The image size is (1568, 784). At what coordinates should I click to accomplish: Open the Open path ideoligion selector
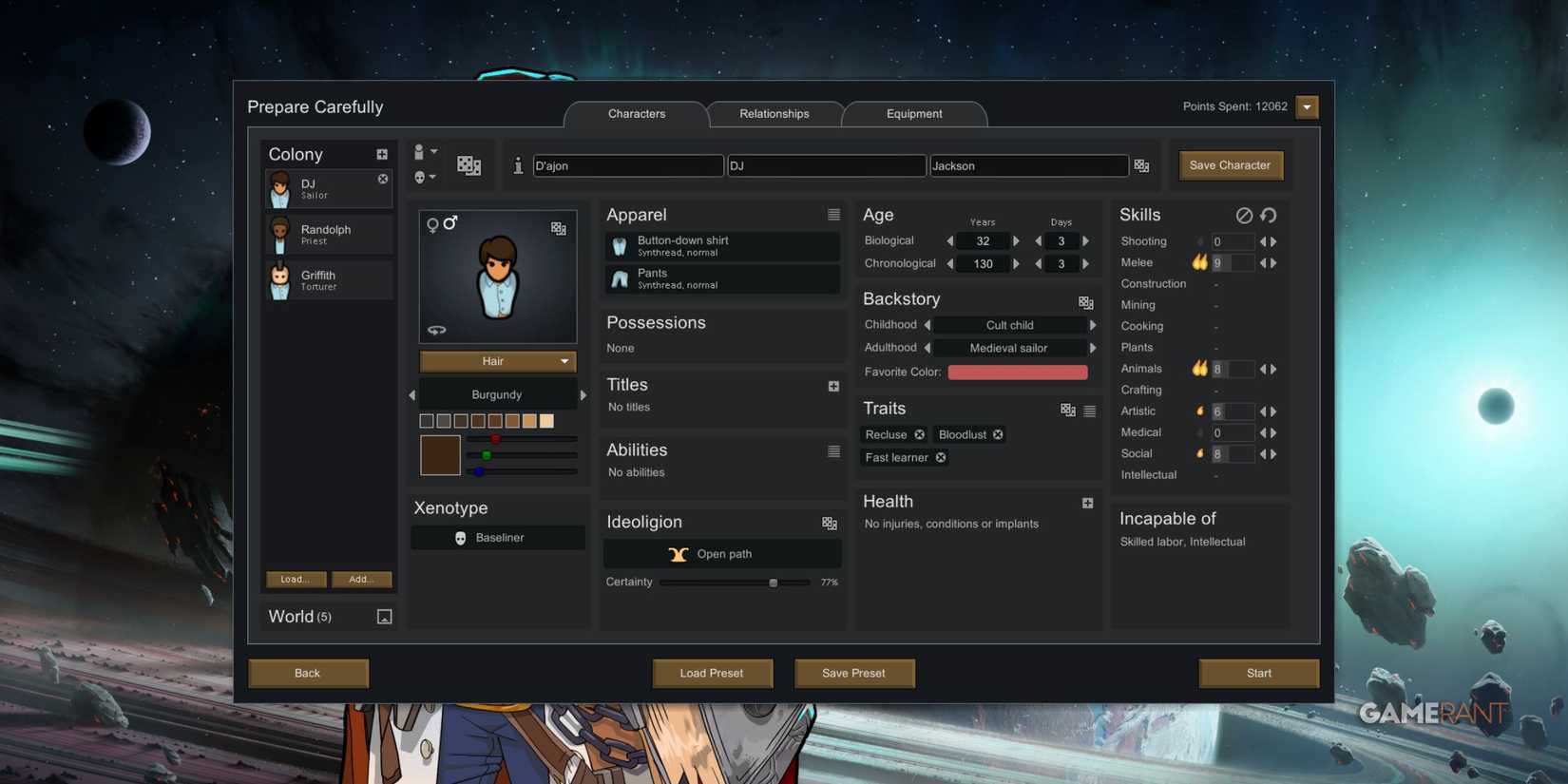722,554
